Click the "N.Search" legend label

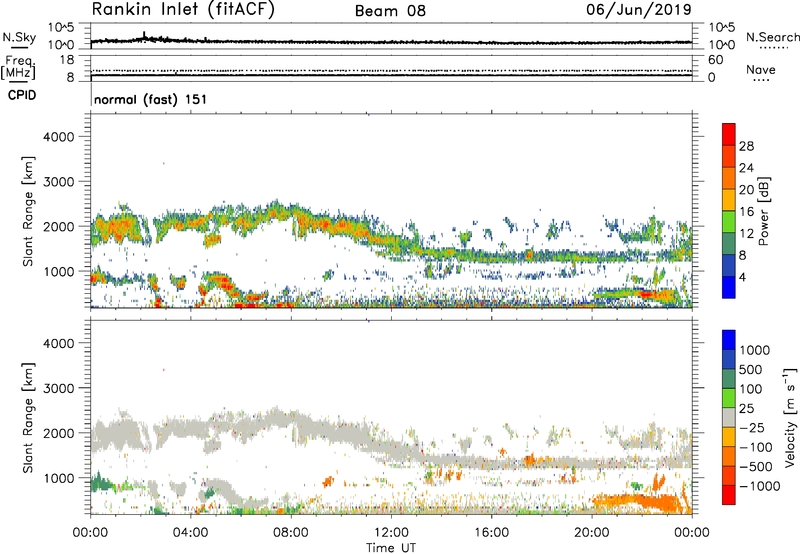coord(772,37)
